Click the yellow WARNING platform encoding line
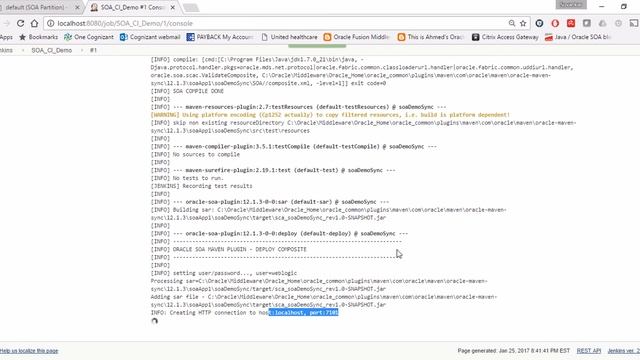640x360 pixels. 330,115
